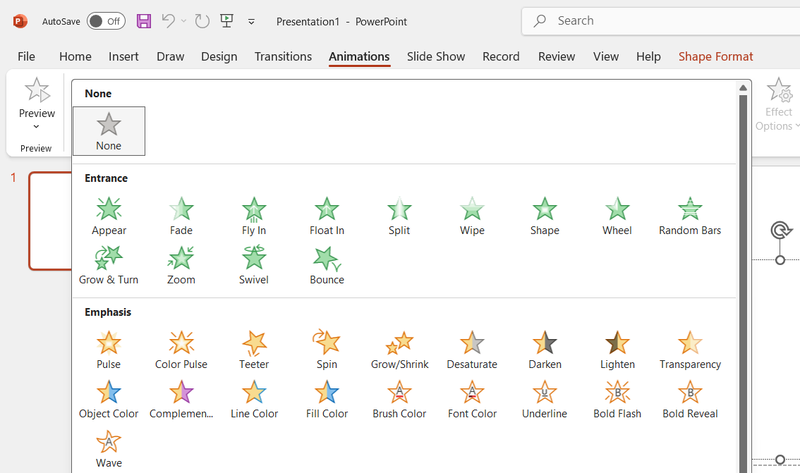Apply the Zoom entrance animation
Screen dimensions: 800x473
coord(181,265)
